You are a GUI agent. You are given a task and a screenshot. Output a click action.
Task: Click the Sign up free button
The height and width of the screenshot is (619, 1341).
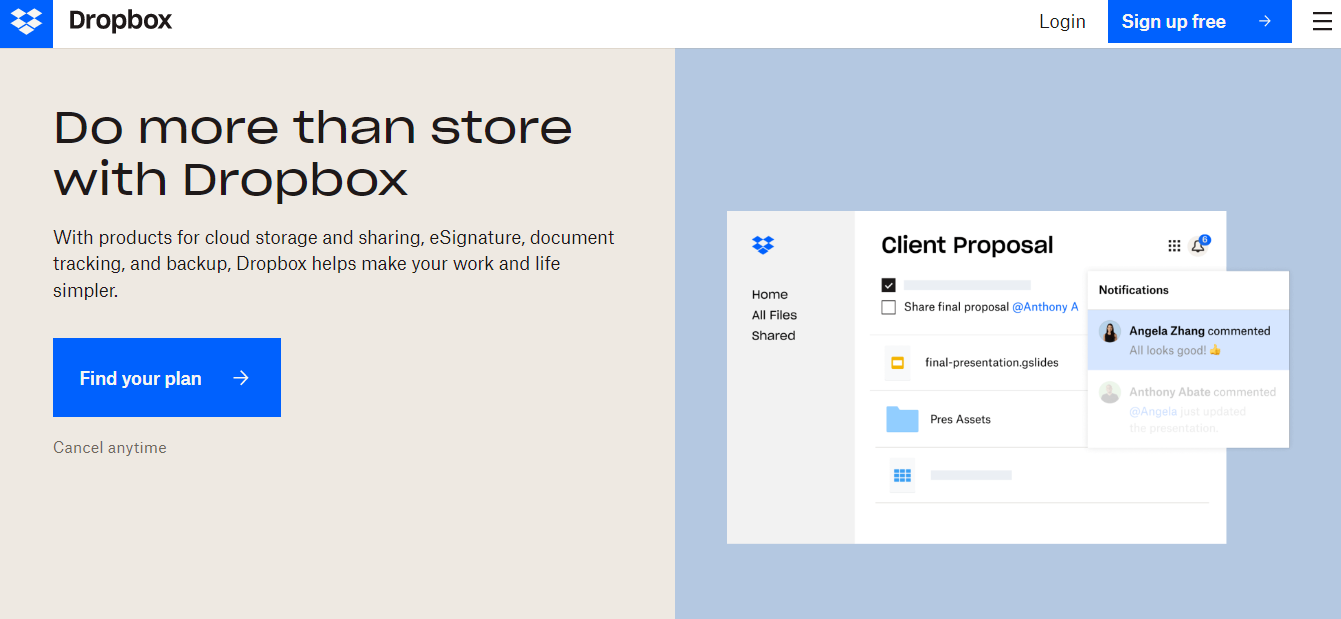click(1199, 21)
